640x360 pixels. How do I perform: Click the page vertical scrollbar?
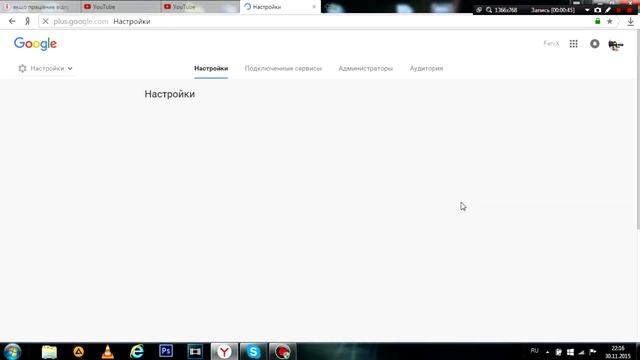tap(638, 129)
